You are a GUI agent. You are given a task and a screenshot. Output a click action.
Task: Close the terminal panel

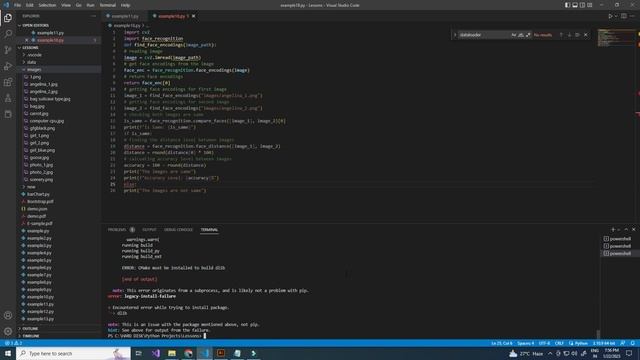pos(633,230)
